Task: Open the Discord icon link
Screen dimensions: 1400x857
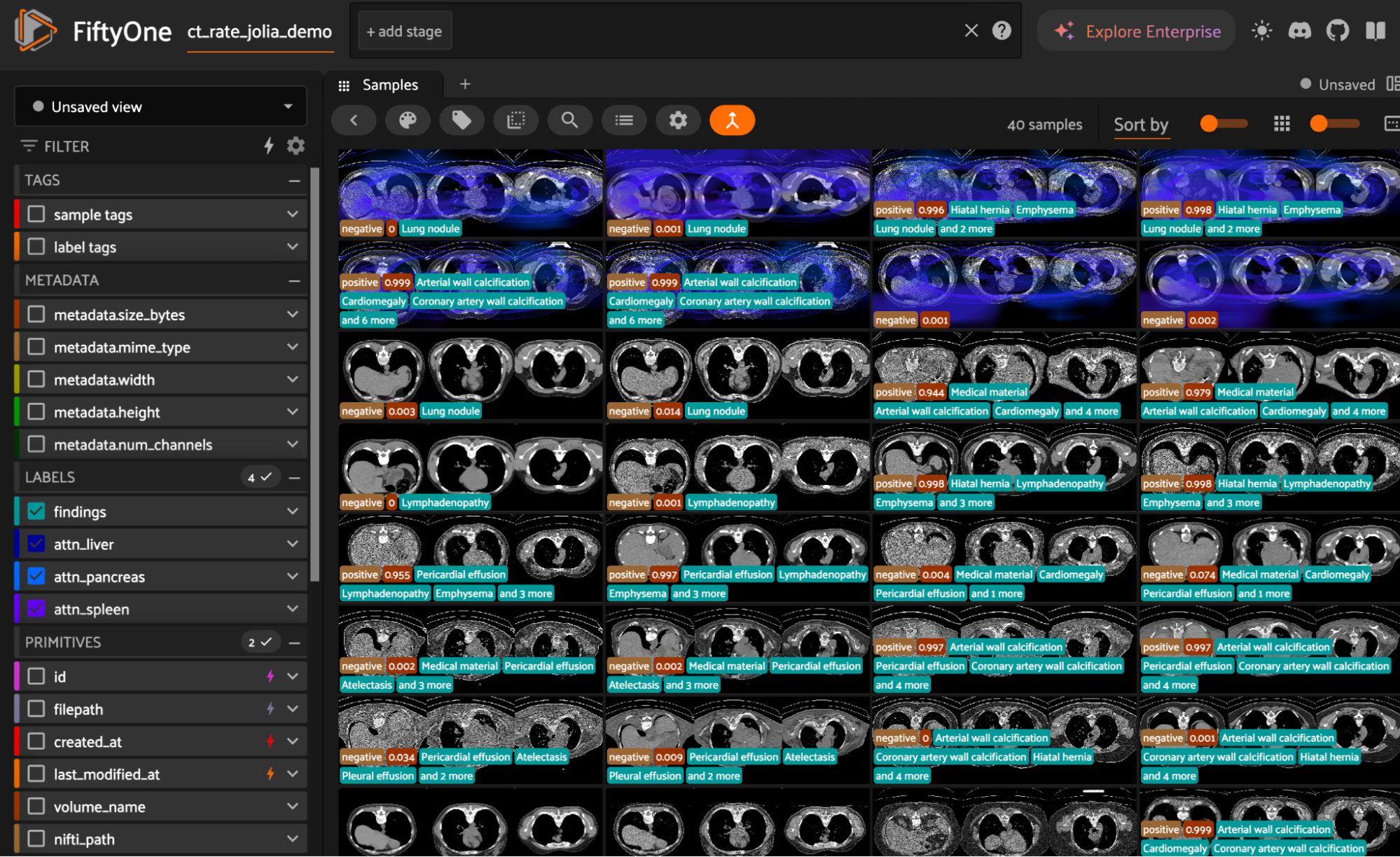Action: (x=1300, y=31)
